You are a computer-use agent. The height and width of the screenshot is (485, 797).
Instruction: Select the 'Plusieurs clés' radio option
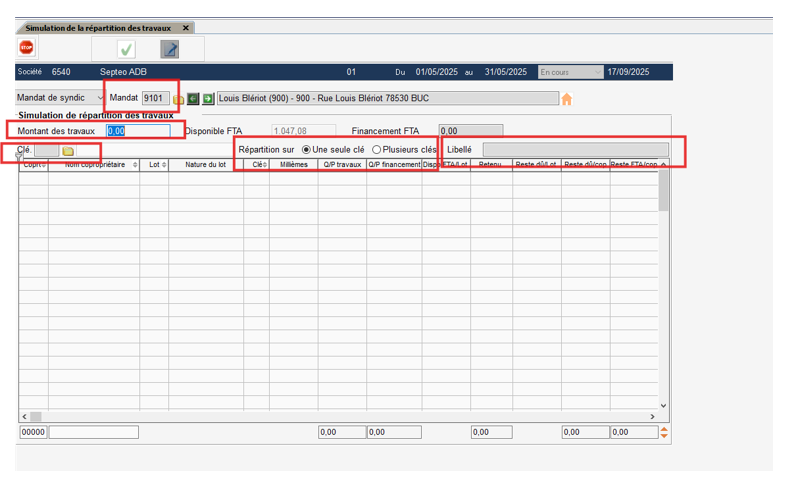(376, 149)
